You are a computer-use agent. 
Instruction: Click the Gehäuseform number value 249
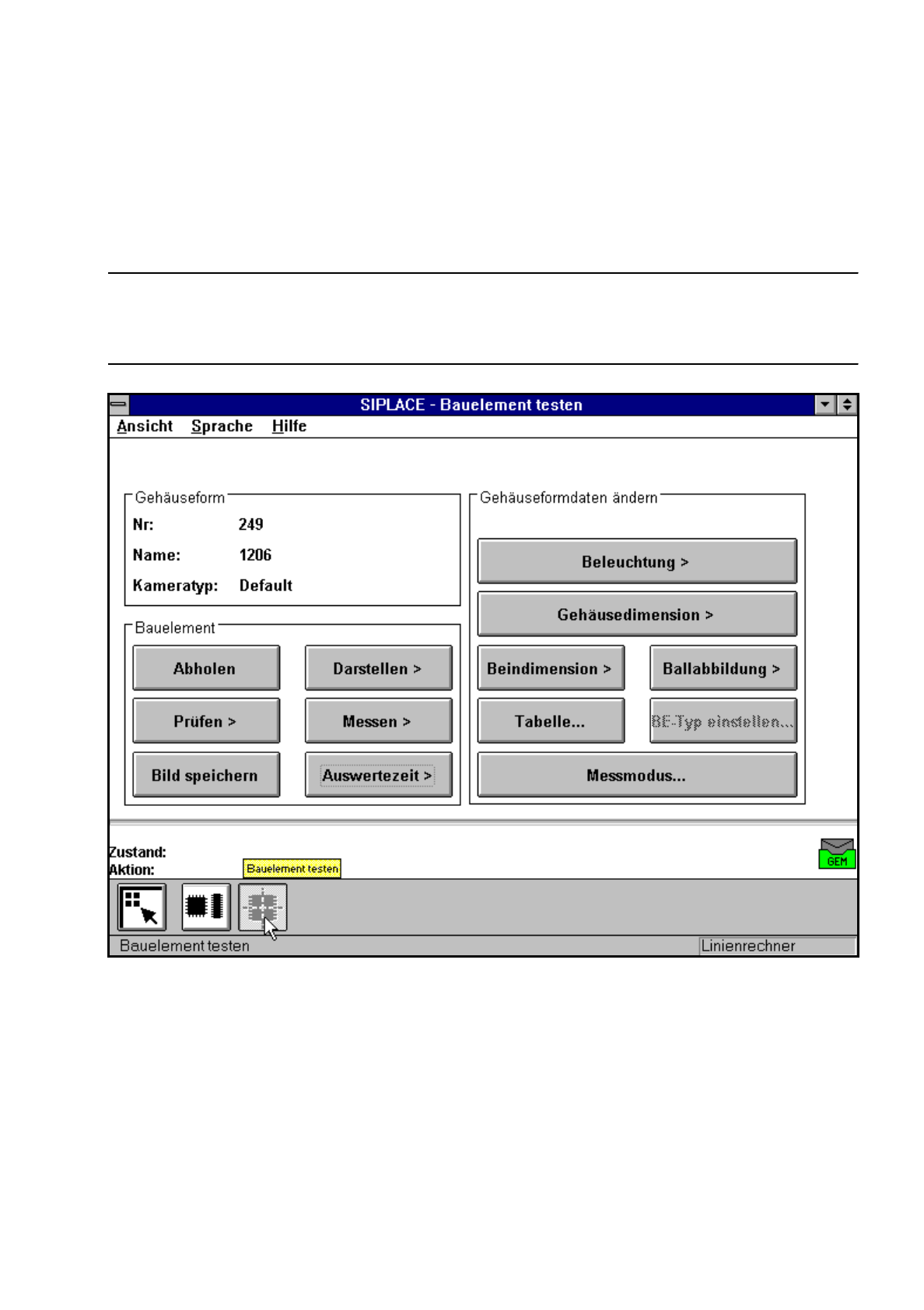pos(250,524)
